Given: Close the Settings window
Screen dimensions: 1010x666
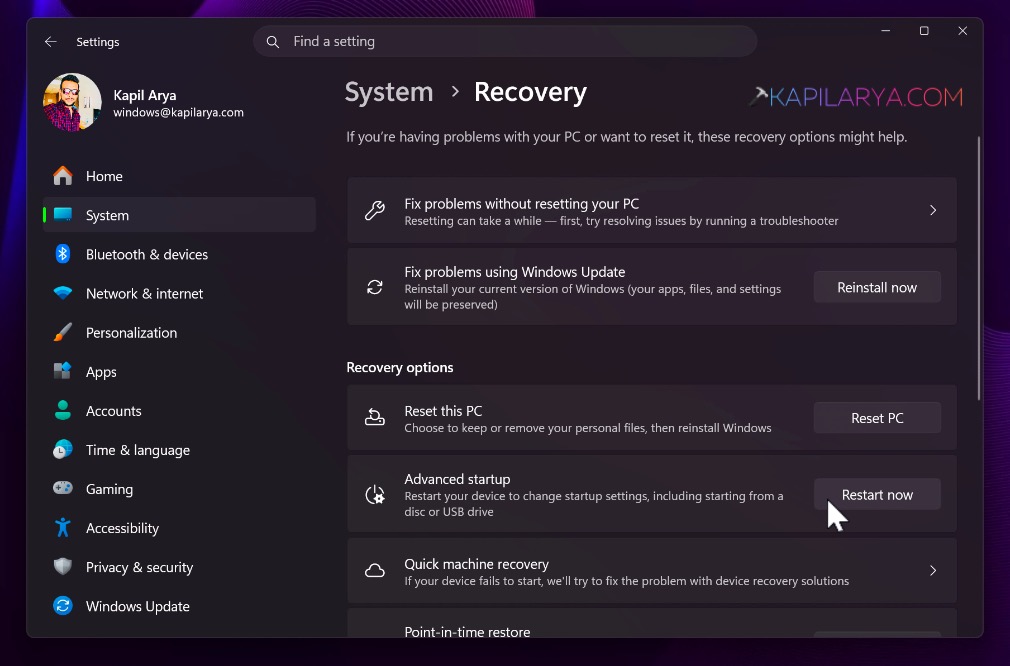Looking at the screenshot, I should pyautogui.click(x=962, y=31).
